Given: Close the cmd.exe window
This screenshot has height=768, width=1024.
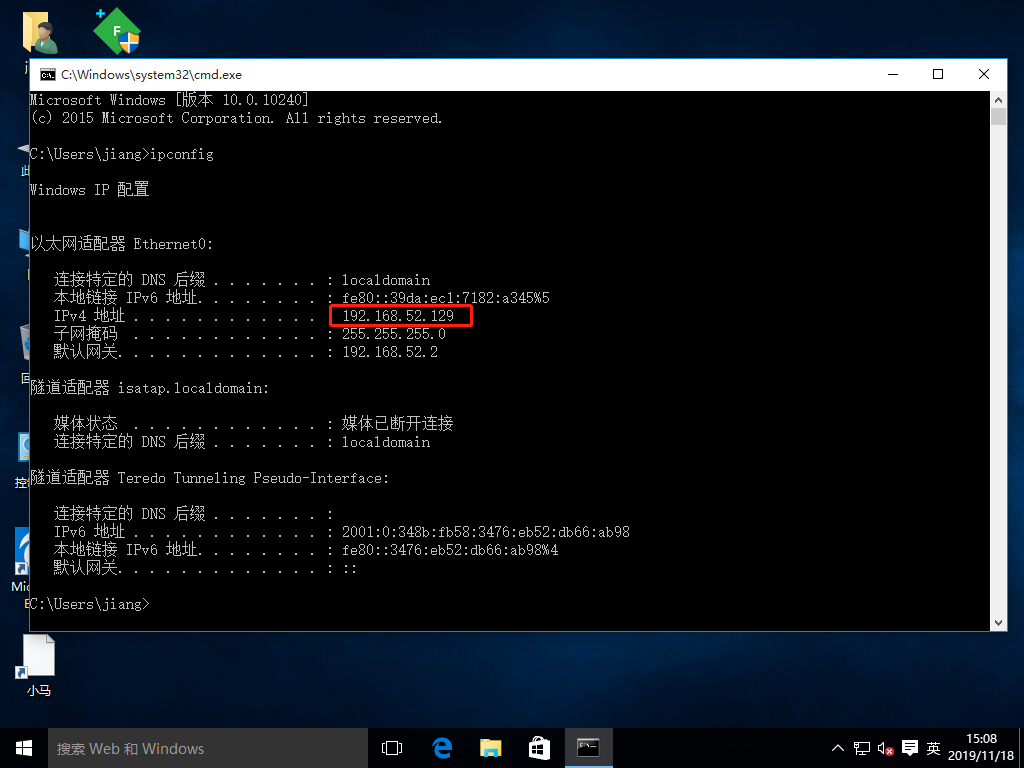Looking at the screenshot, I should pyautogui.click(x=984, y=74).
